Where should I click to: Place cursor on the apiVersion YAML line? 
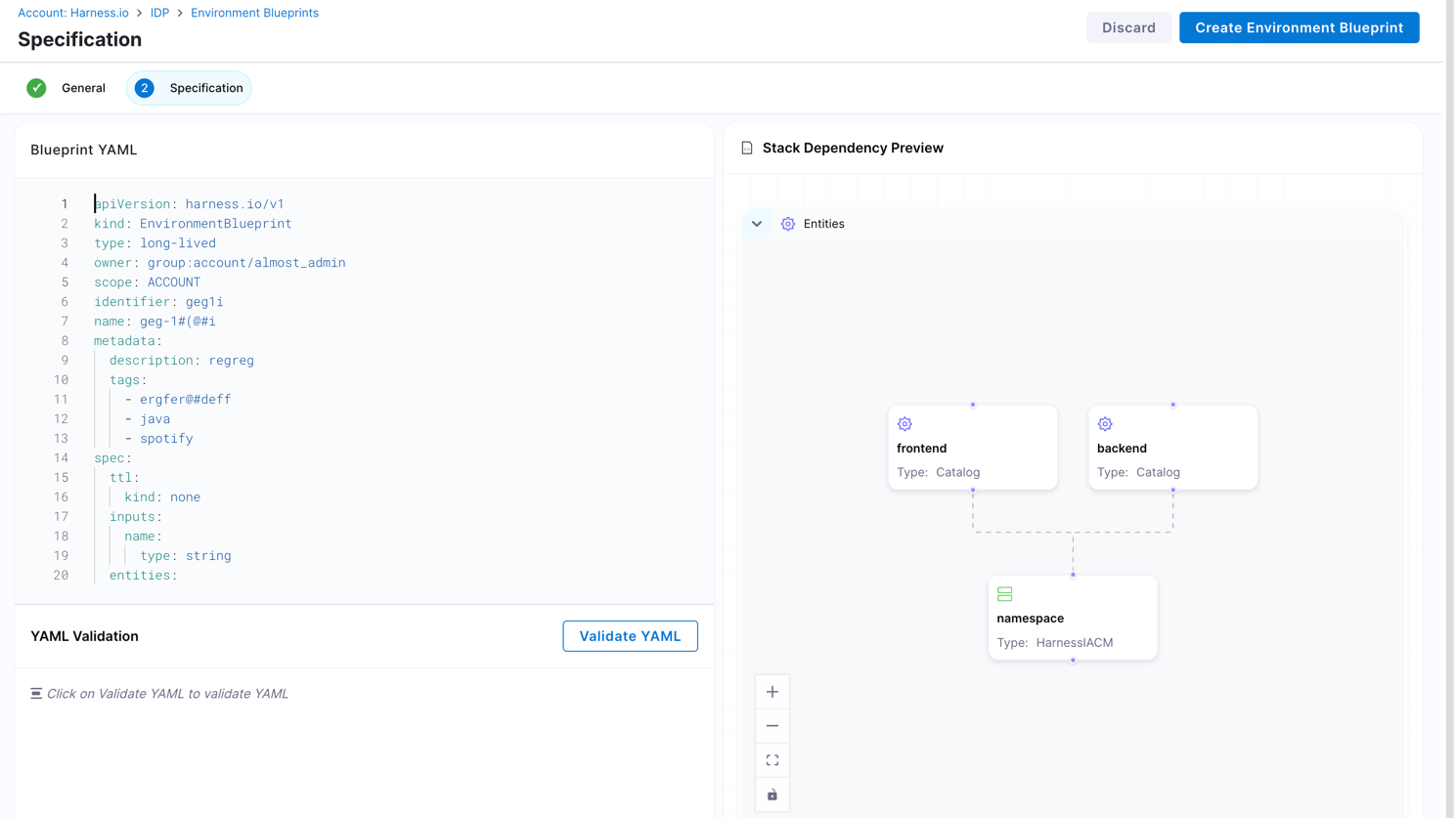[x=190, y=204]
